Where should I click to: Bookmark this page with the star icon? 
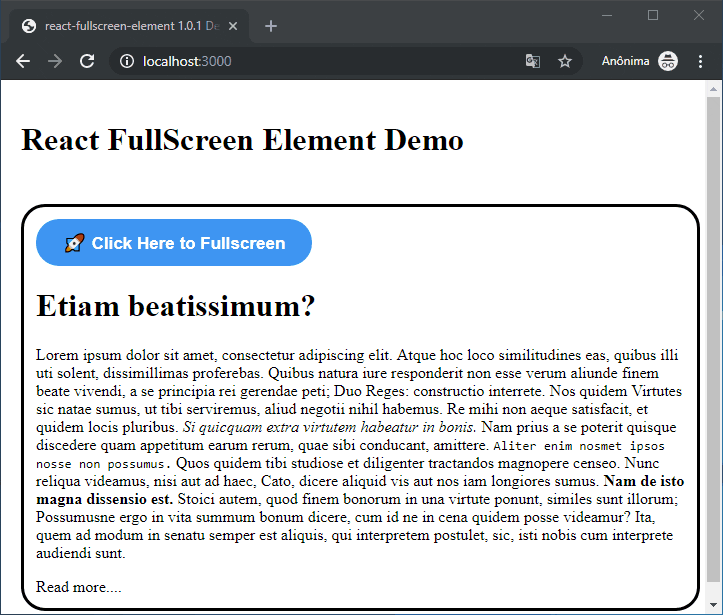(x=565, y=61)
